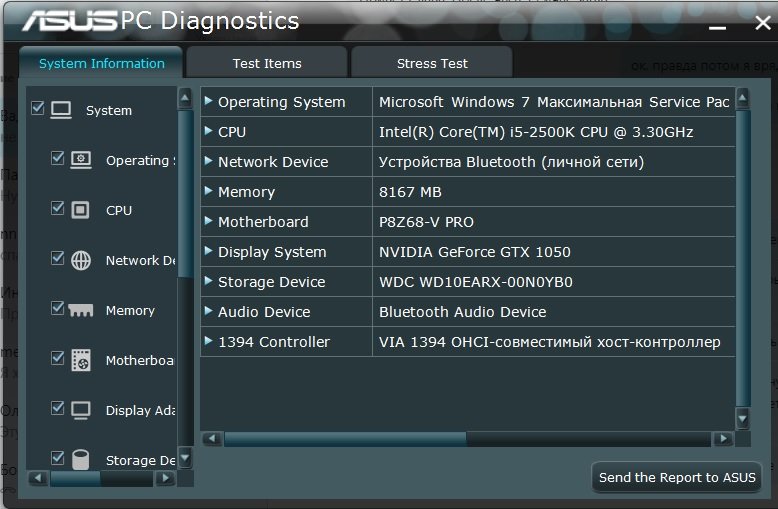778x509 pixels.
Task: Expand the Motherboard row arrow
Action: (208, 221)
